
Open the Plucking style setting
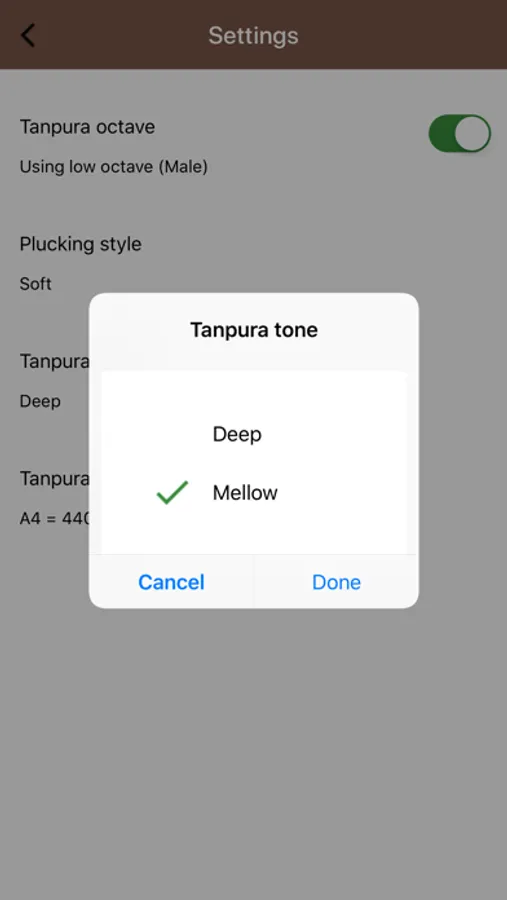(x=80, y=244)
